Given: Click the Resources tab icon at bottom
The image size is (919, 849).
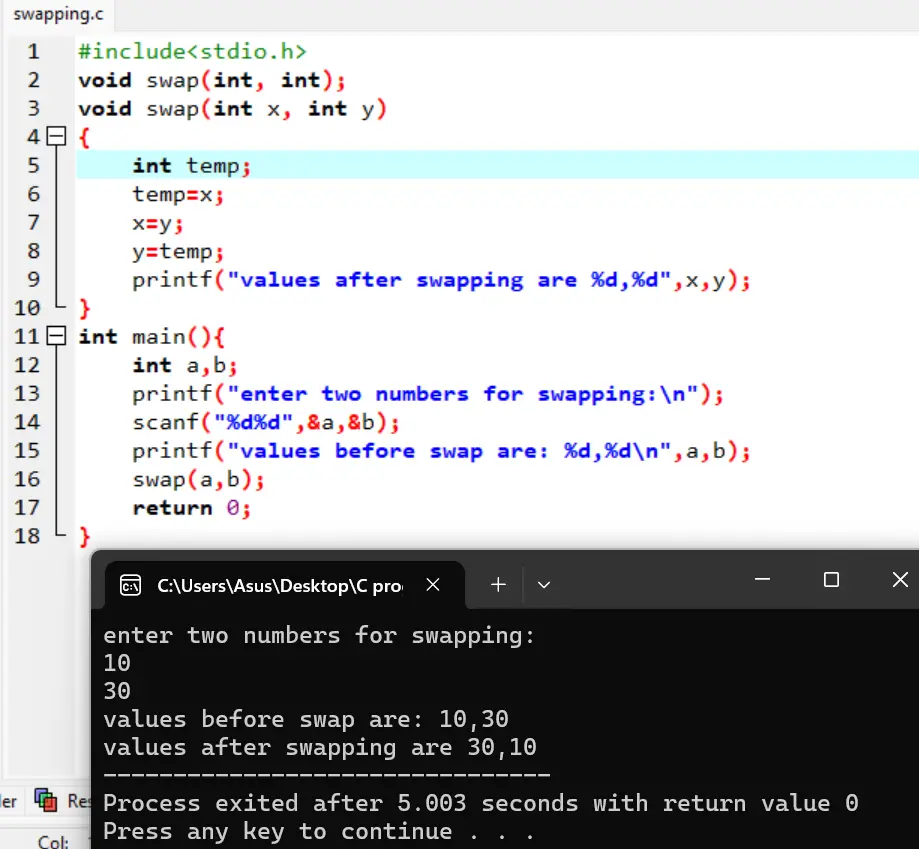Looking at the screenshot, I should (x=46, y=800).
